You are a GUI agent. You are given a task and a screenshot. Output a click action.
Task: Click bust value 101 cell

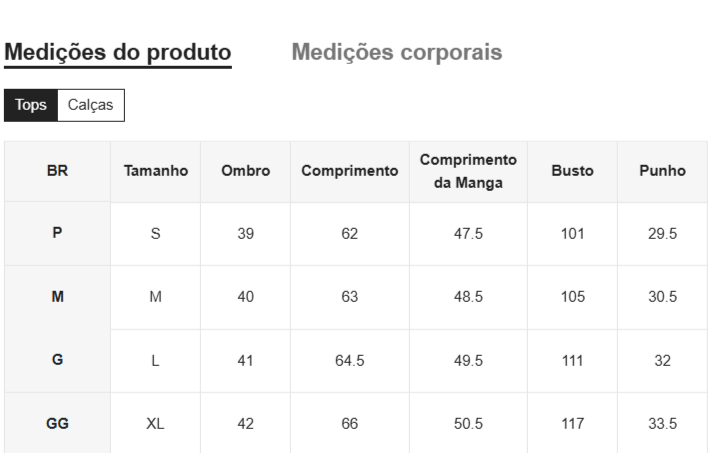pos(572,234)
